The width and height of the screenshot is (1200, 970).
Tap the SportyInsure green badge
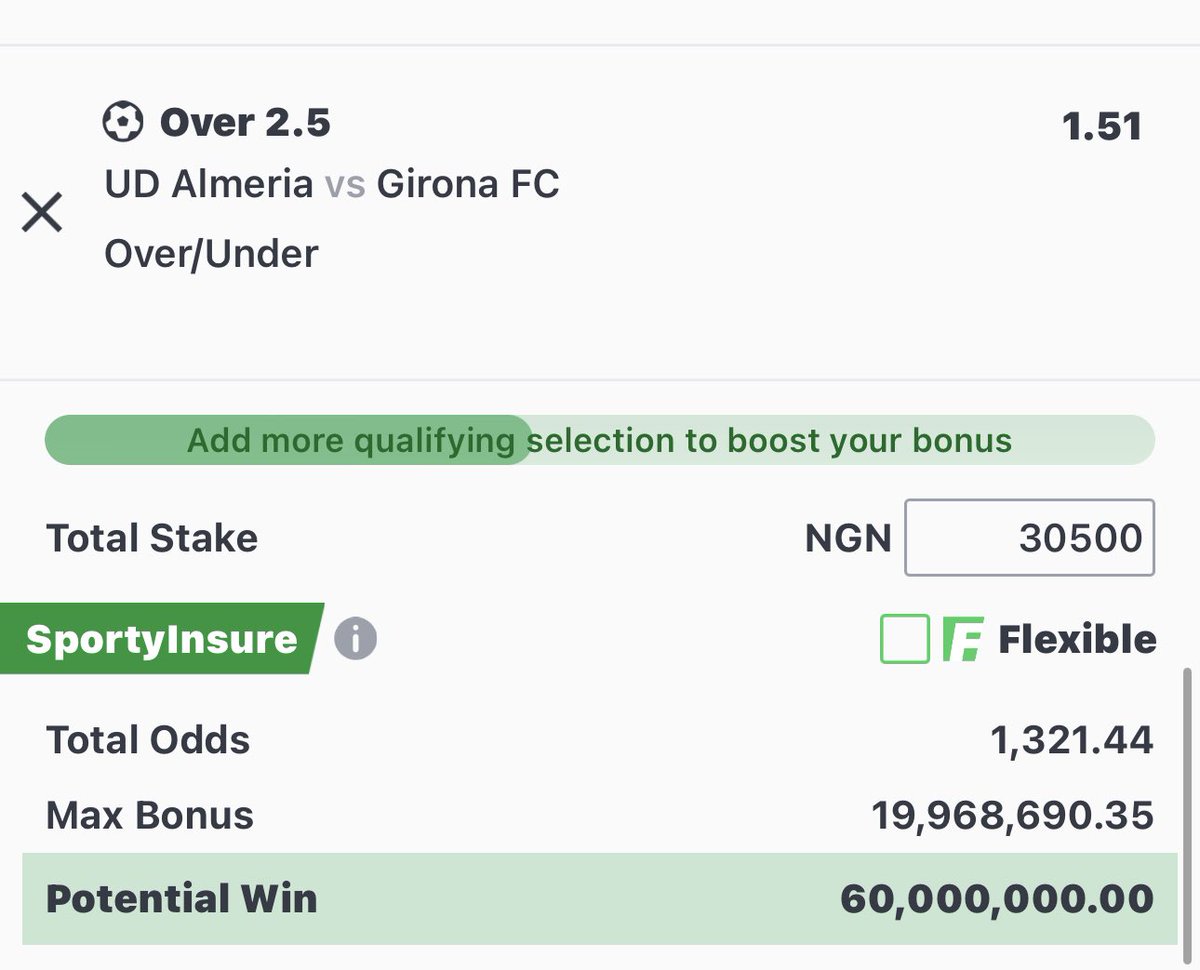pos(162,638)
